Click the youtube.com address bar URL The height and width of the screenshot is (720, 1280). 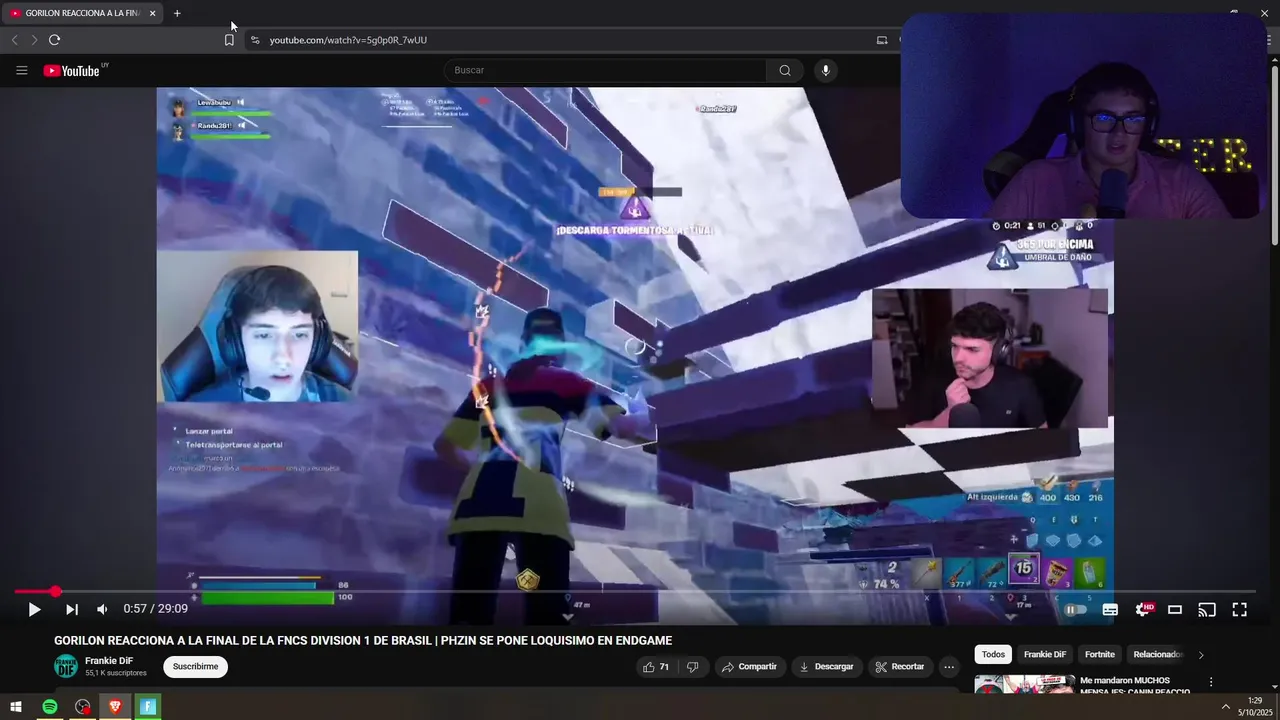pos(348,40)
